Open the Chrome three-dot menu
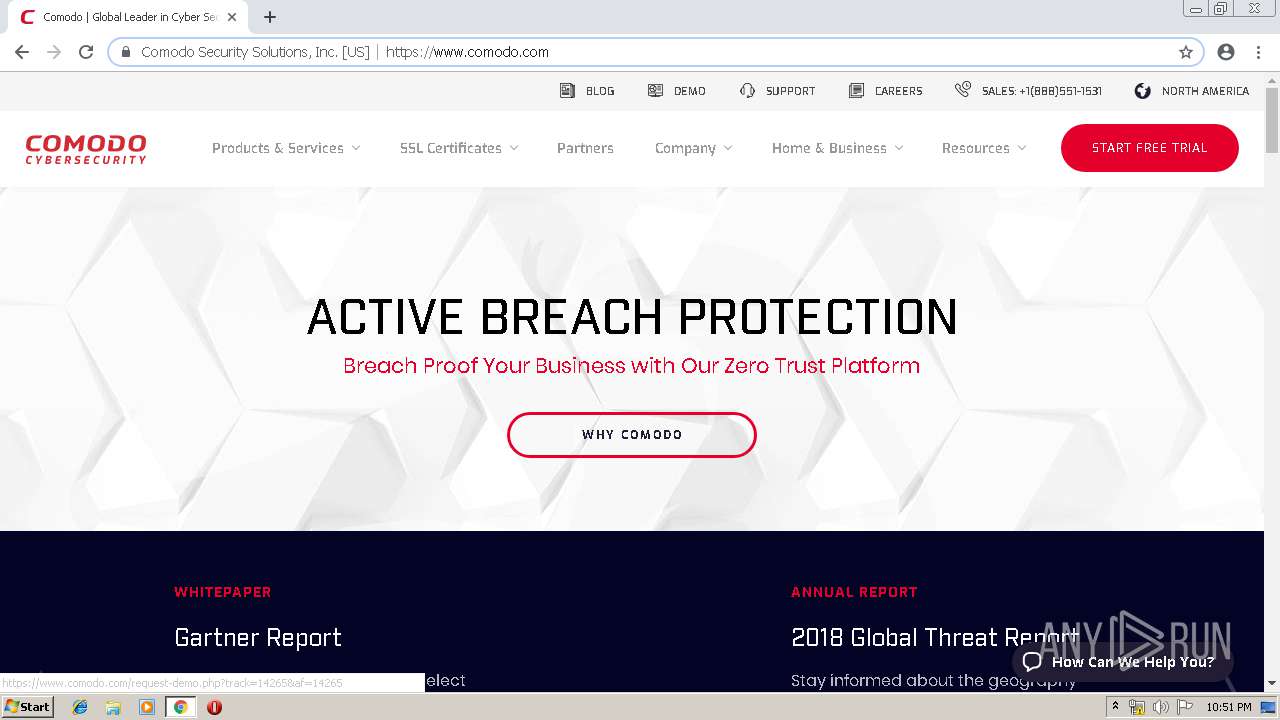Viewport: 1280px width, 720px height. (x=1258, y=52)
